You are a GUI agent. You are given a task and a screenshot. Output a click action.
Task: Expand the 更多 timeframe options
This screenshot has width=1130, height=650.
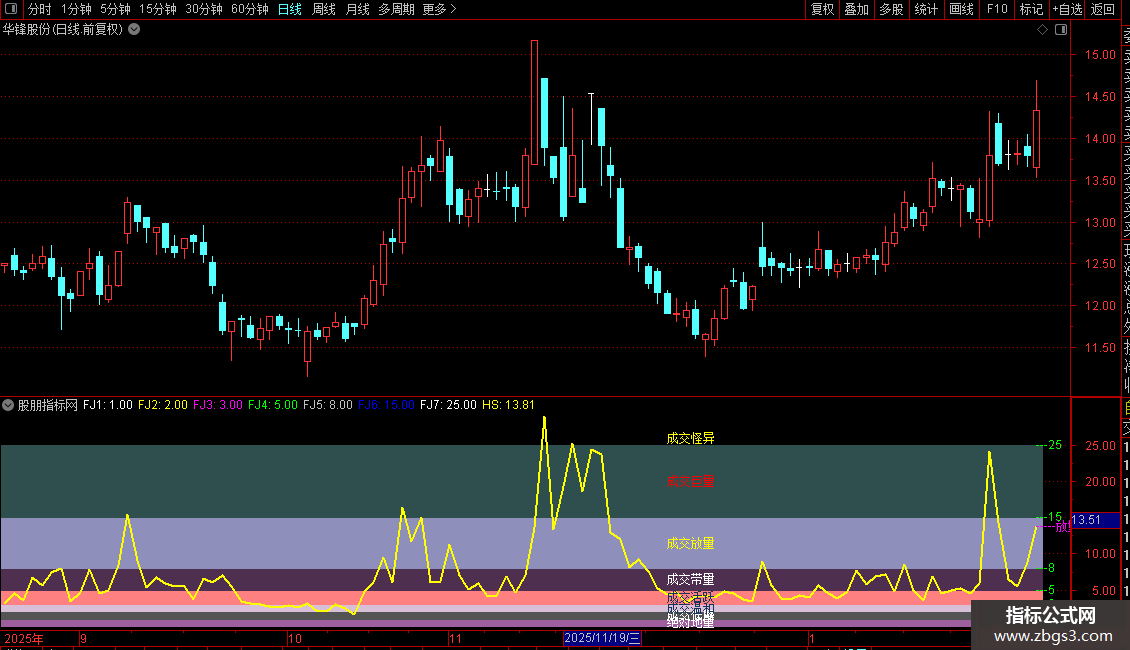pyautogui.click(x=440, y=9)
